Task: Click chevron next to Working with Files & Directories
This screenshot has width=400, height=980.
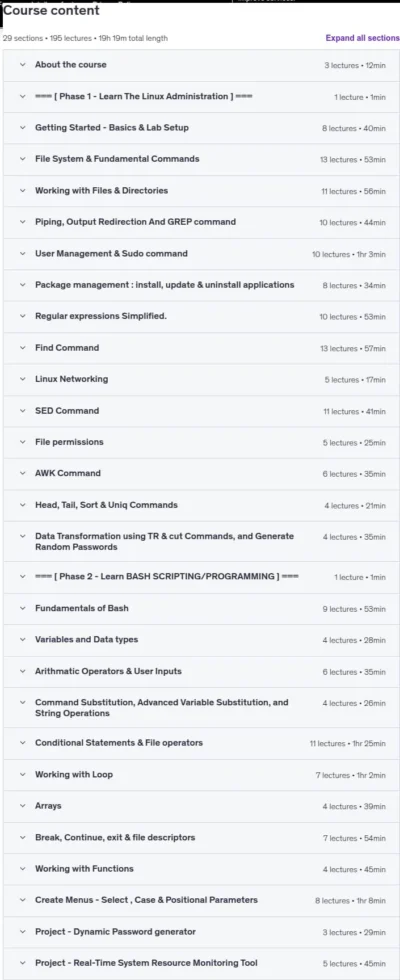Action: coord(22,191)
